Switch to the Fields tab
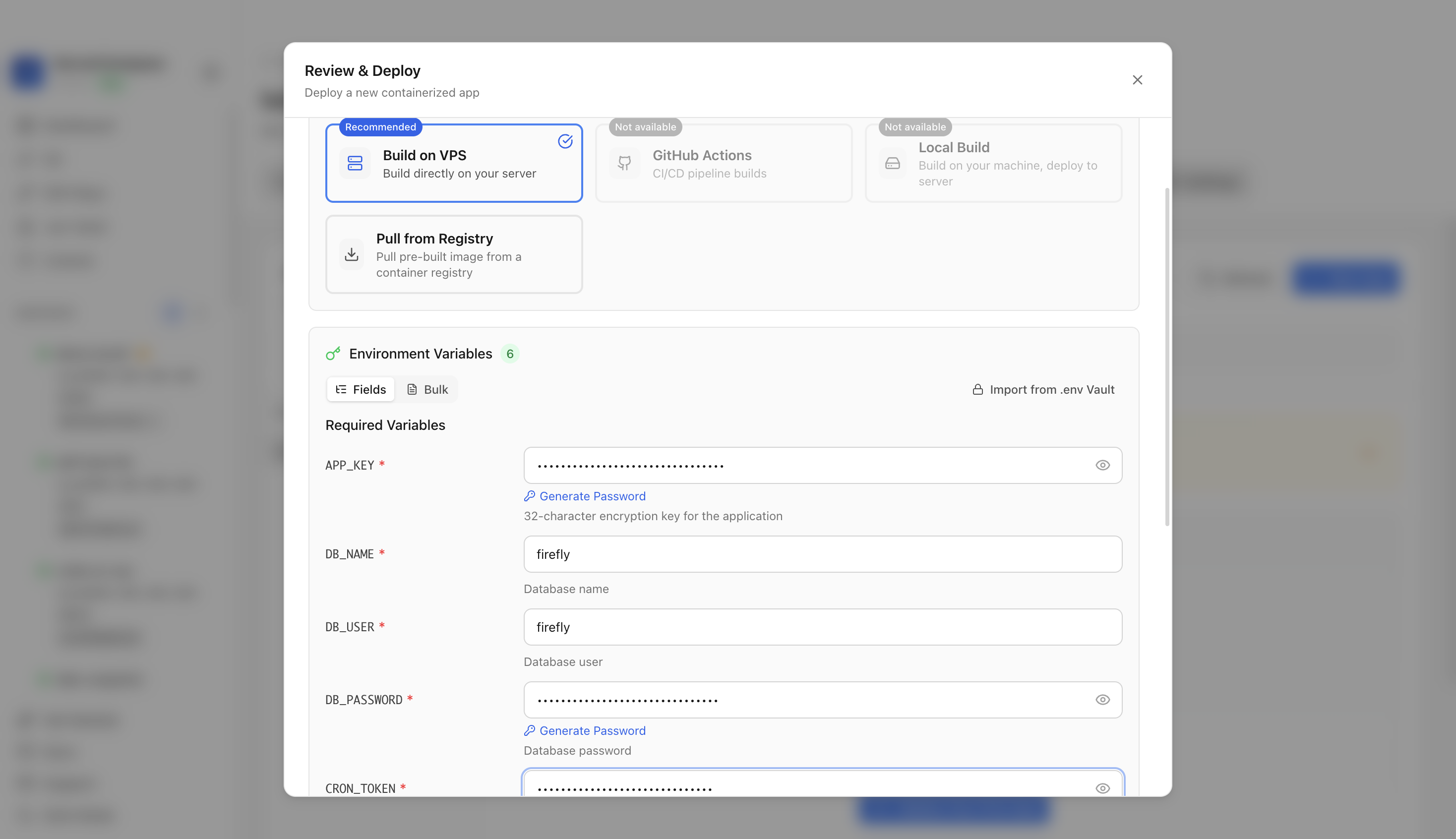1456x839 pixels. (361, 390)
